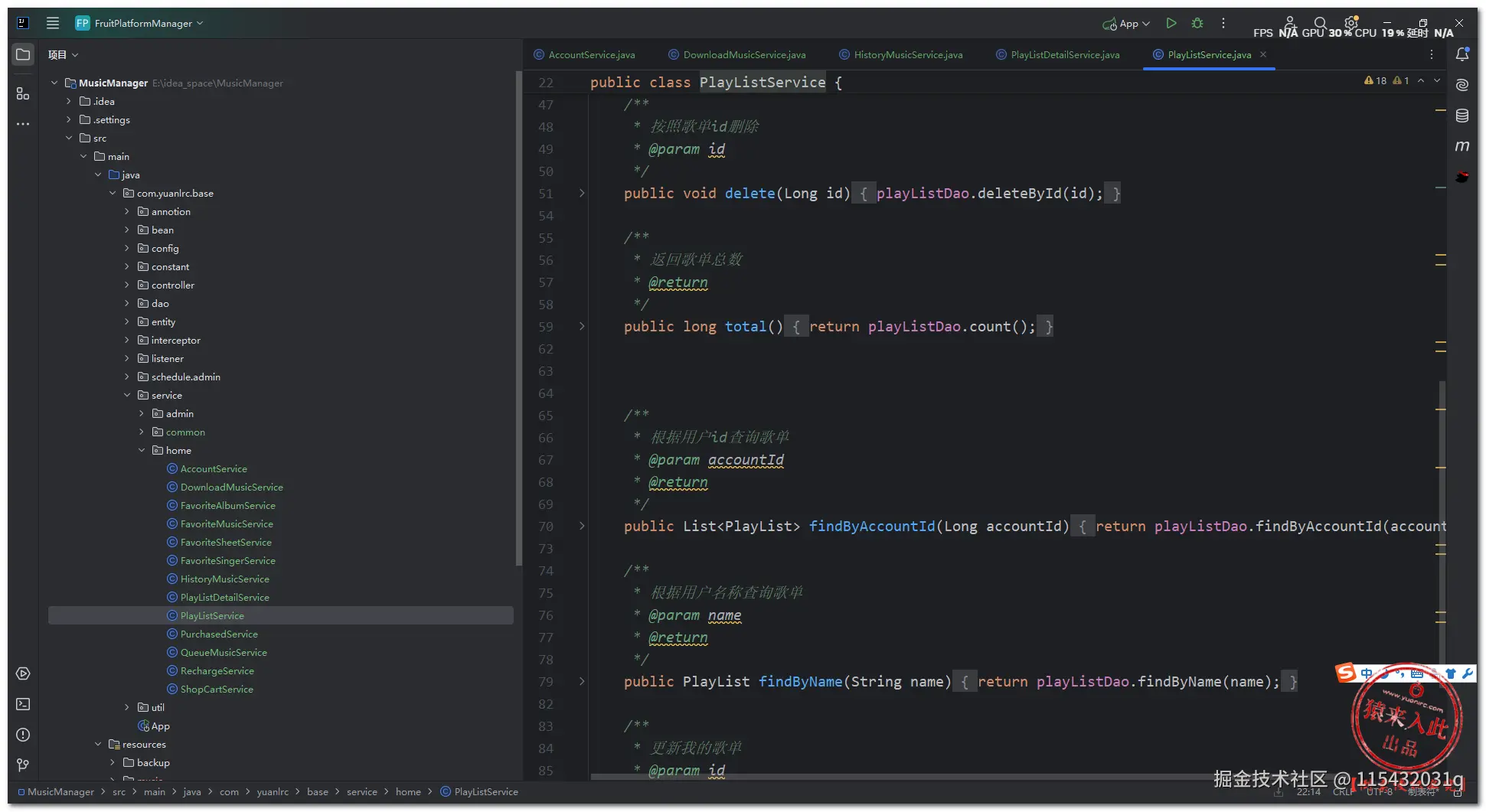Select FavoriteAlbumService in project tree
1486x812 pixels.
pyautogui.click(x=227, y=505)
